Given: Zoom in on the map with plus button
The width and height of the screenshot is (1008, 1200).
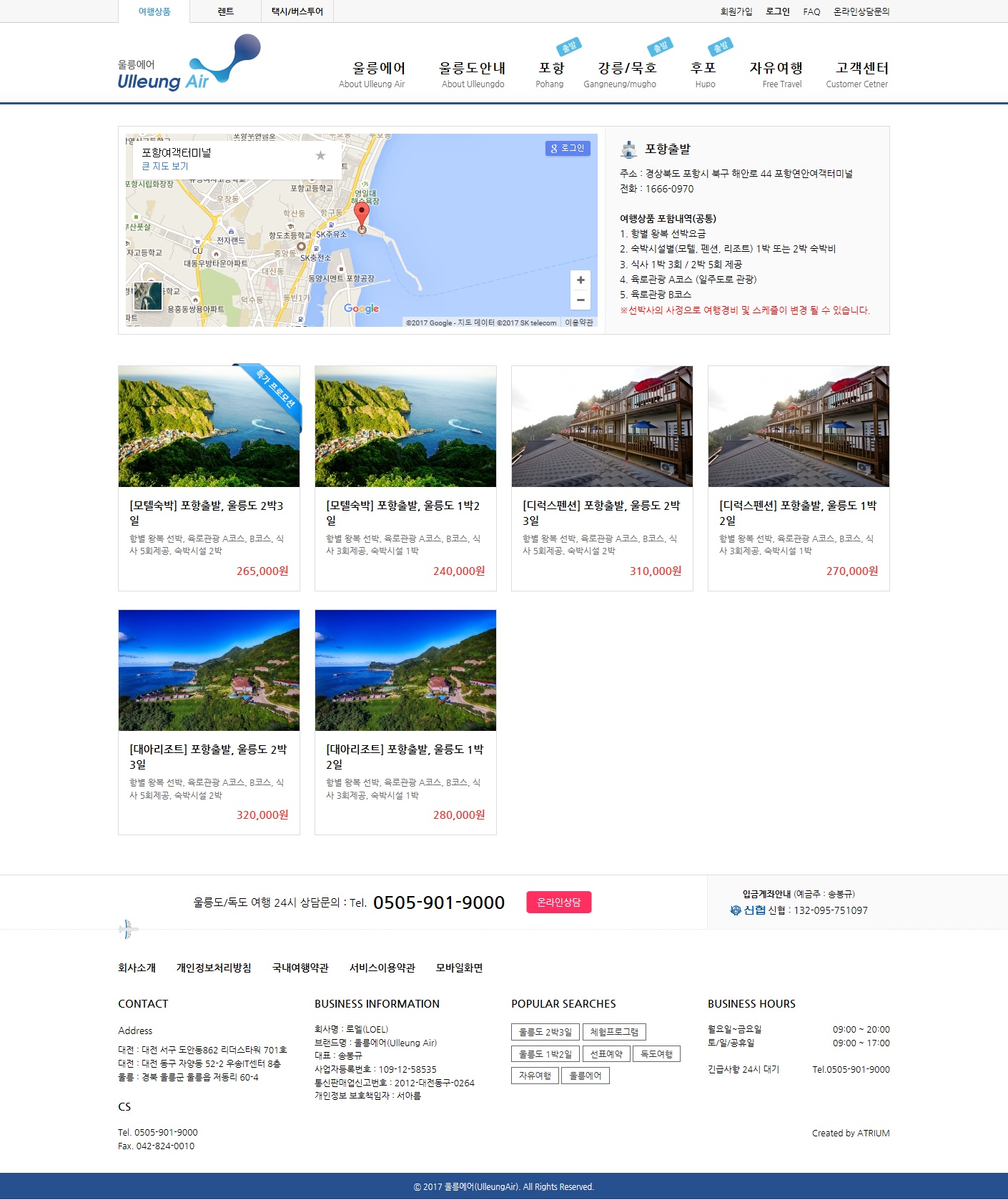Looking at the screenshot, I should click(x=580, y=280).
